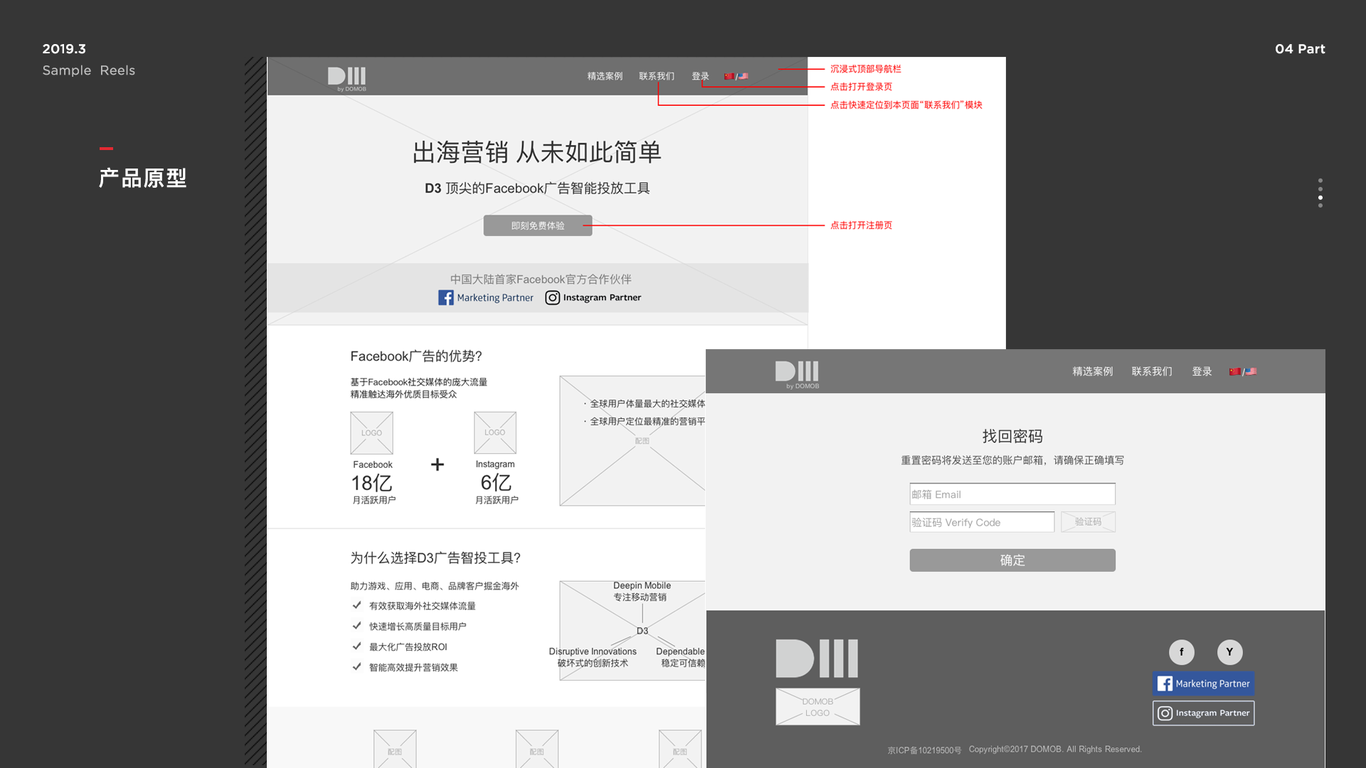Click Disruptive Innovations diagram label
The image size is (1366, 768).
pyautogui.click(x=593, y=657)
